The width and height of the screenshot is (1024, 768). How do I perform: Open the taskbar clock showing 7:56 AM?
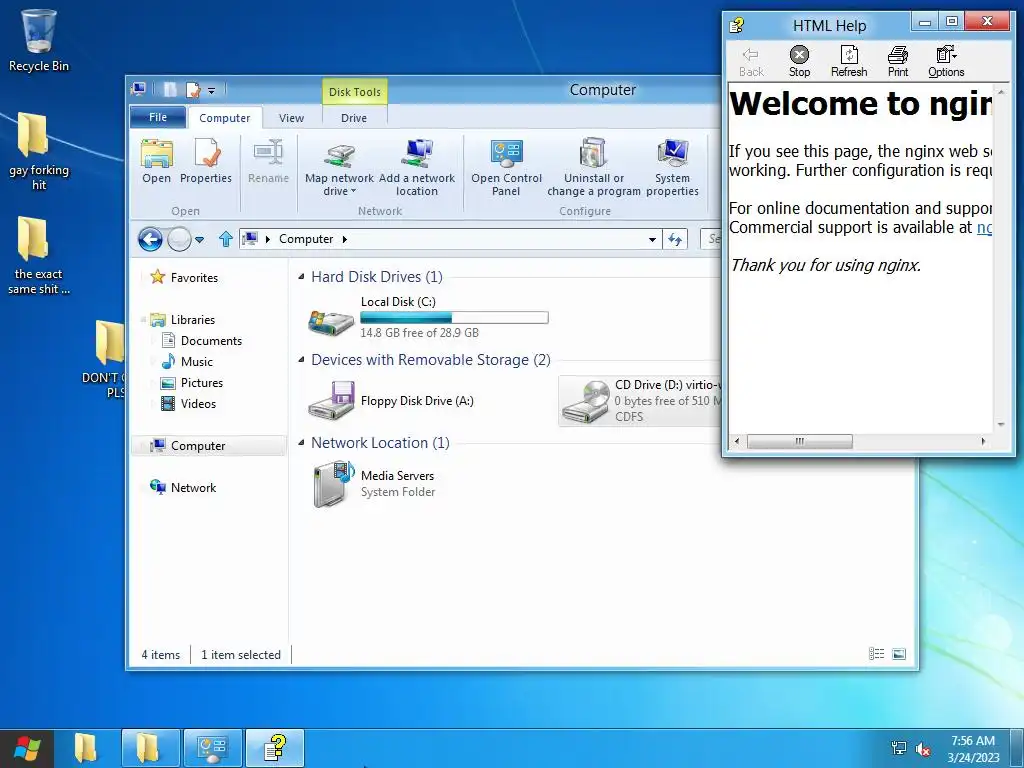click(973, 749)
